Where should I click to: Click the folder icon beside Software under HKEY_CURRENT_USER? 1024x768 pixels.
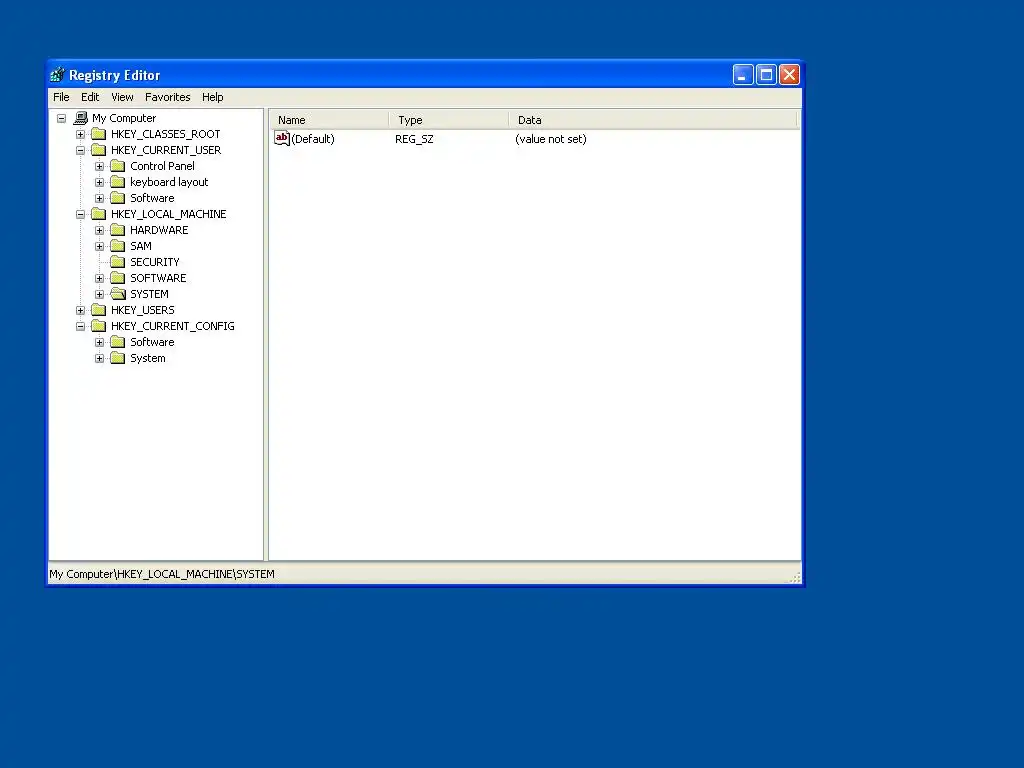pyautogui.click(x=118, y=198)
